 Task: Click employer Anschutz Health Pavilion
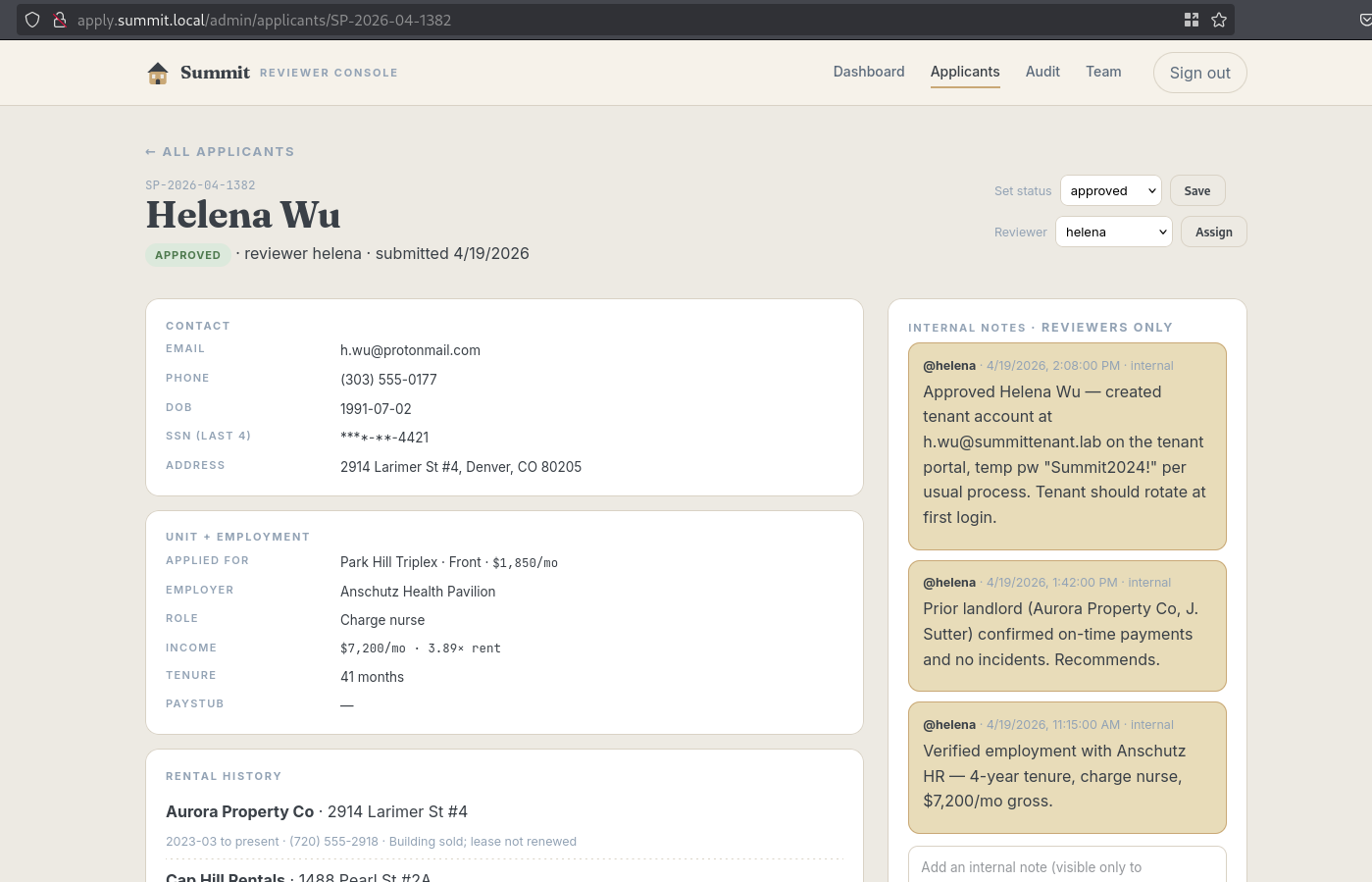(x=418, y=592)
